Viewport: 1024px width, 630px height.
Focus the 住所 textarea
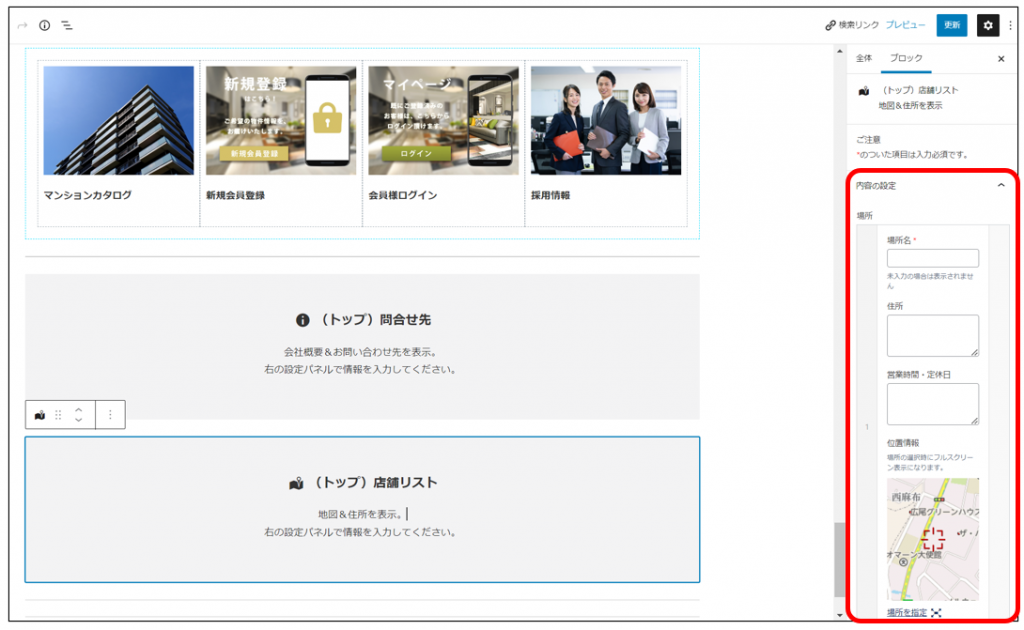(x=932, y=335)
